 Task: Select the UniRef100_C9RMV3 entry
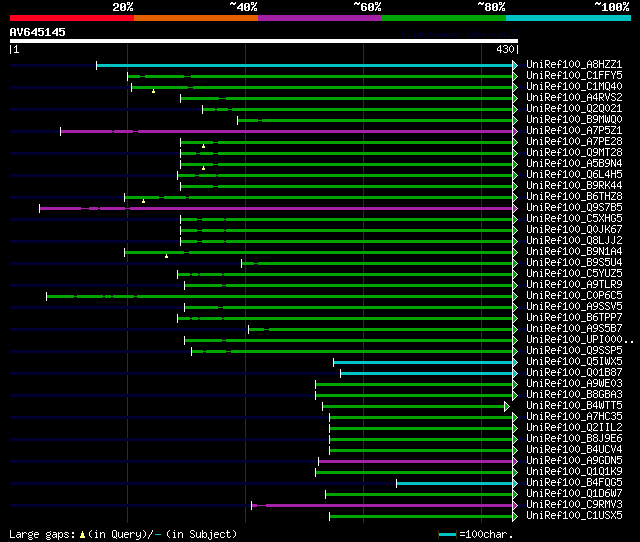[x=574, y=505]
